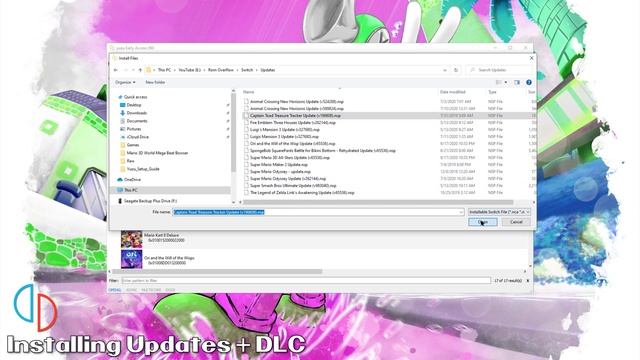Viewport: 640px width, 360px height.
Task: Open the help question mark icon
Action: (529, 82)
